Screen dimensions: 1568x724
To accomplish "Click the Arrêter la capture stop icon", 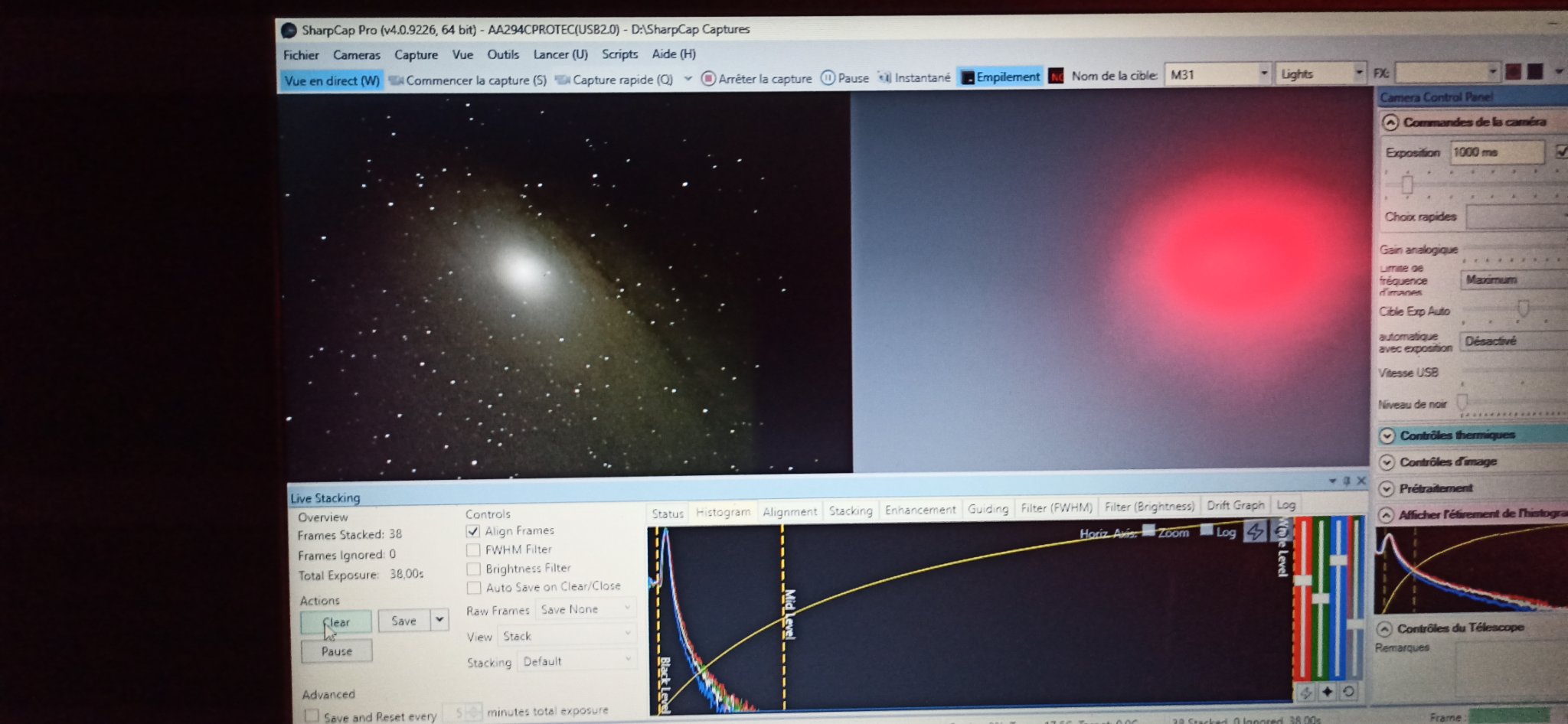I will tap(708, 78).
